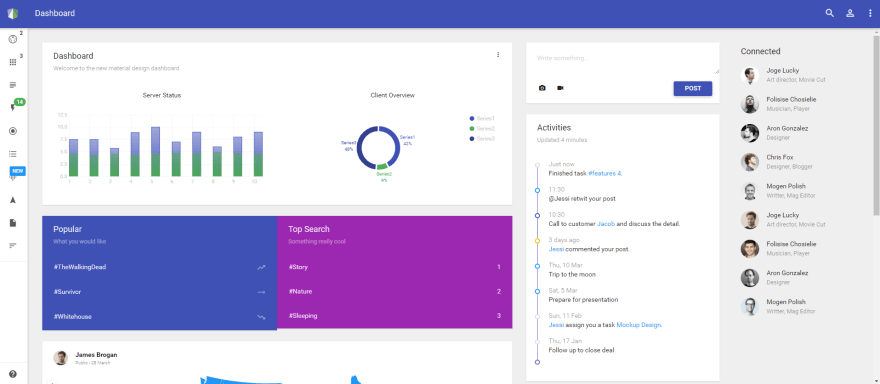Image resolution: width=880 pixels, height=384 pixels.
Task: Click the James Brogan post author name
Action: point(97,355)
